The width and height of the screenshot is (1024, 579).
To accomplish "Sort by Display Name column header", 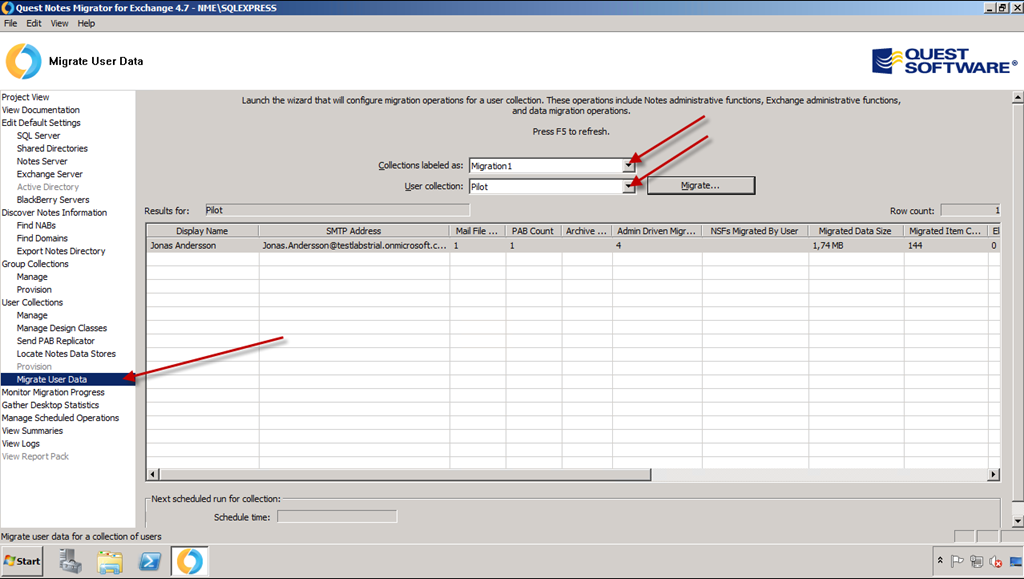I will [x=202, y=231].
